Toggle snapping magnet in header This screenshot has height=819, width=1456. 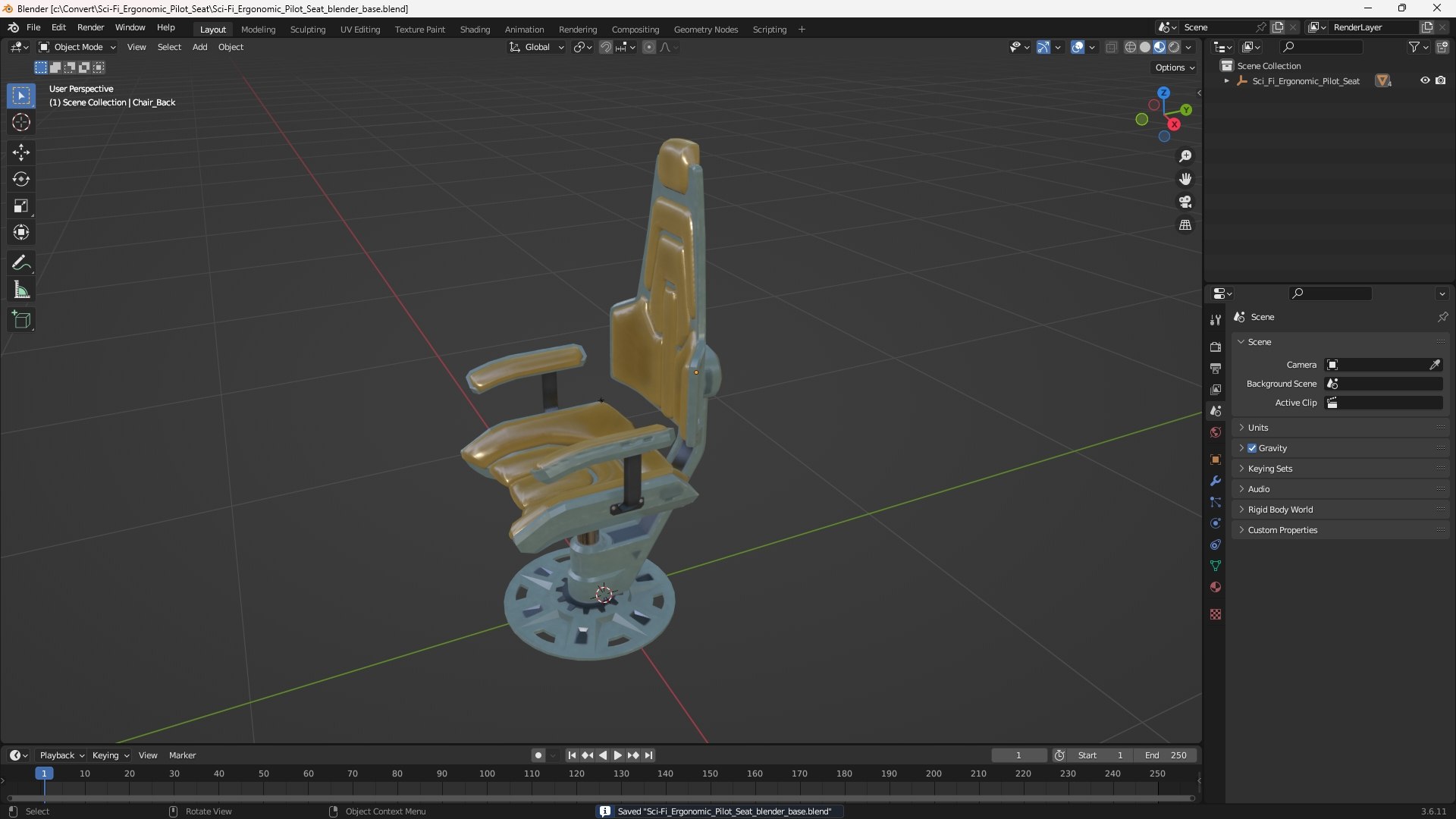606,47
